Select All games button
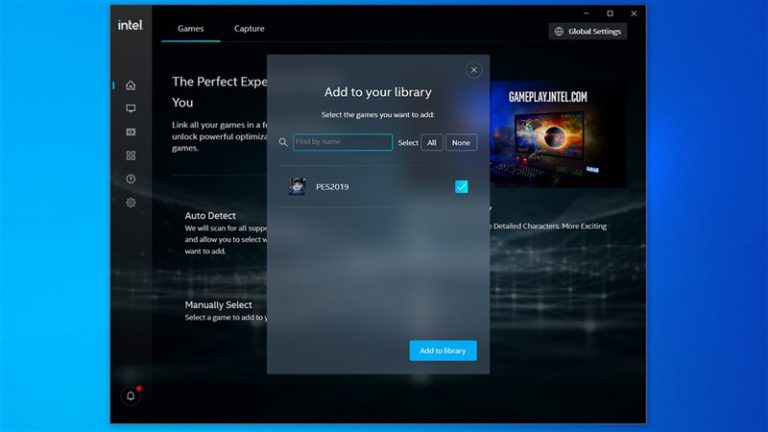Screen dimensions: 768x432 point(432,143)
